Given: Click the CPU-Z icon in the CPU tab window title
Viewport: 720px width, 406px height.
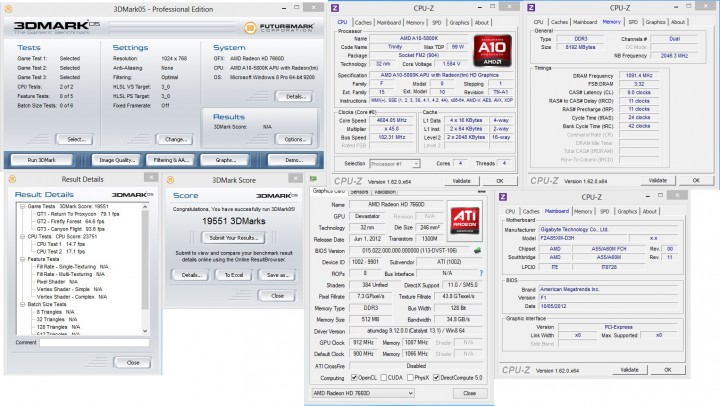Looking at the screenshot, I should pyautogui.click(x=335, y=8).
